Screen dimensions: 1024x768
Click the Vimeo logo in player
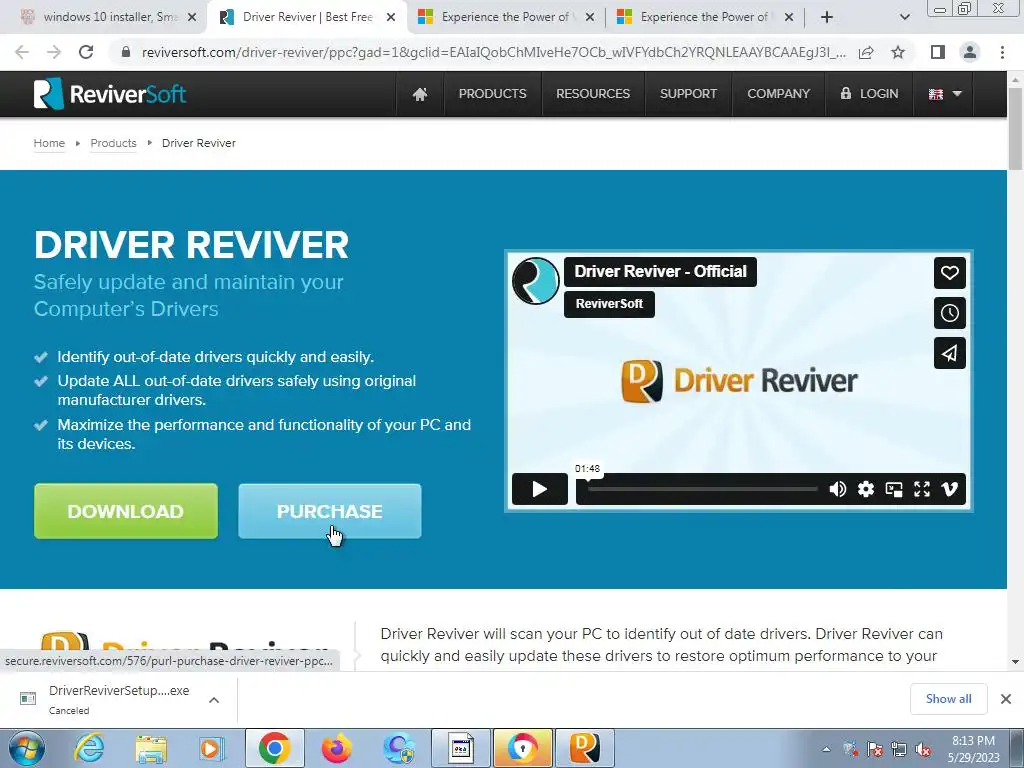[950, 489]
